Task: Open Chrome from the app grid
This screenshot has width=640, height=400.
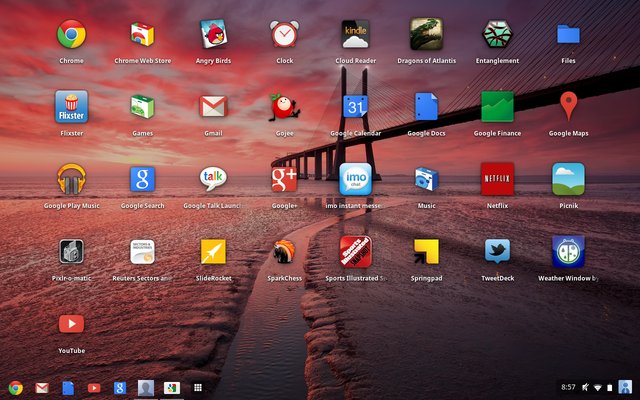Action: (71, 34)
